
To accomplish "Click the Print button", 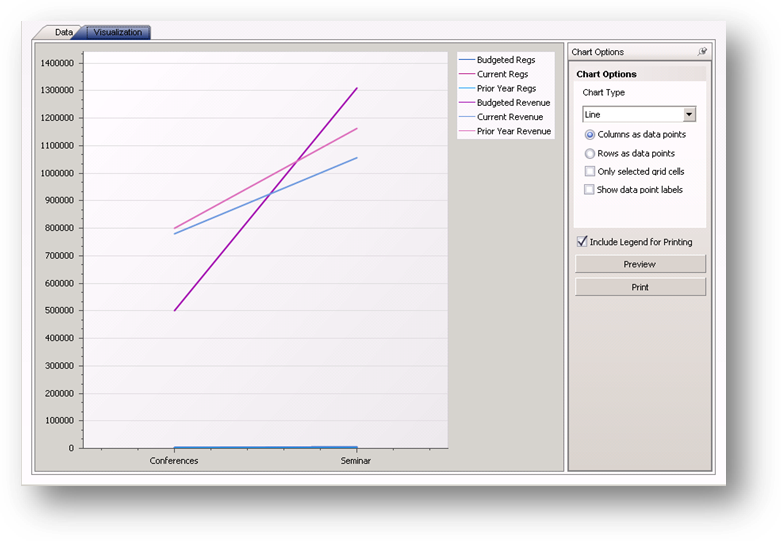I will [x=640, y=287].
